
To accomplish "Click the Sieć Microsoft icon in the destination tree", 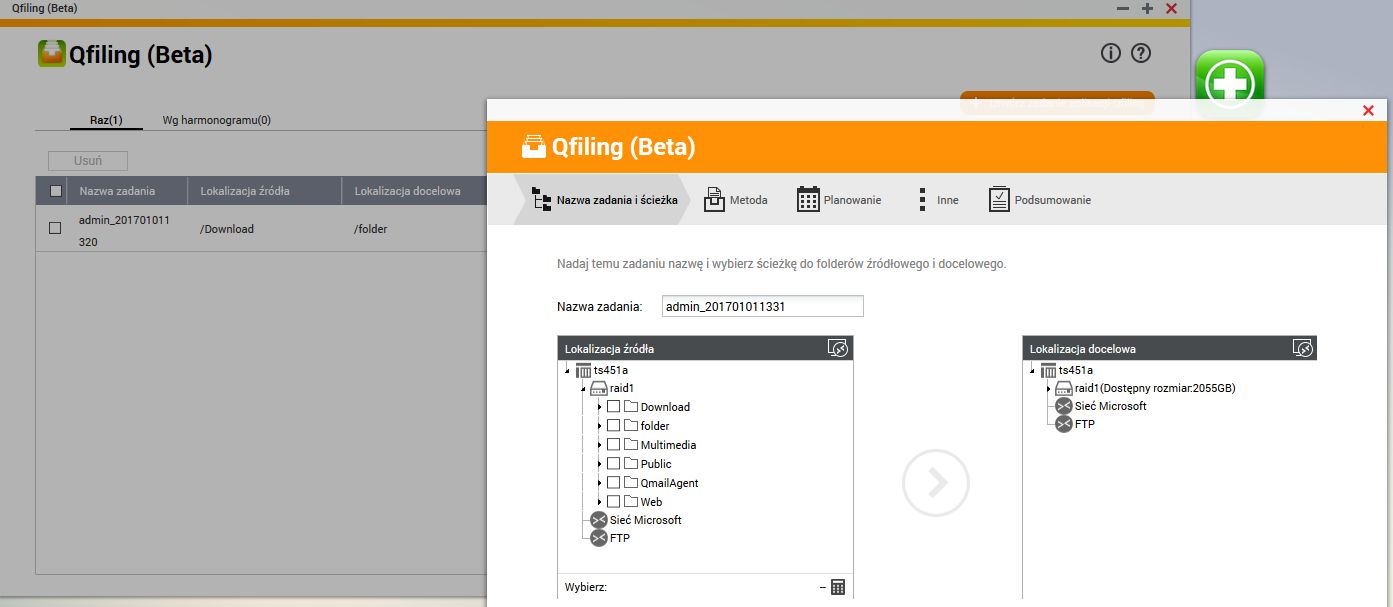I will (1064, 406).
